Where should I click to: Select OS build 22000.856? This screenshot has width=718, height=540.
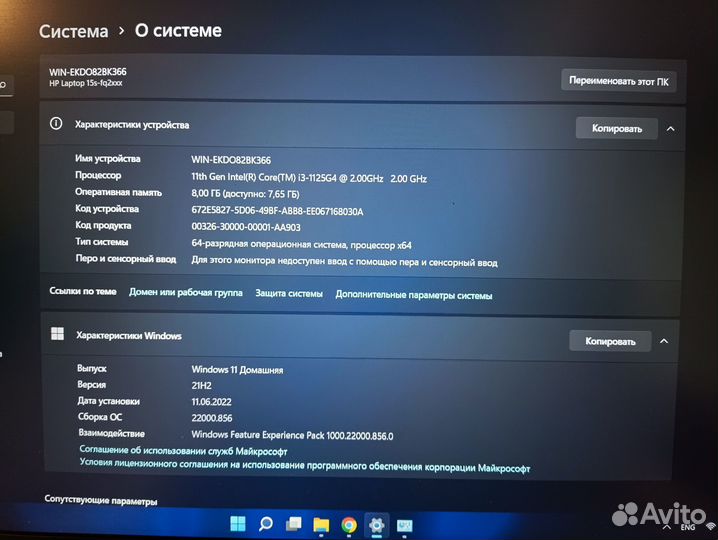pyautogui.click(x=212, y=418)
